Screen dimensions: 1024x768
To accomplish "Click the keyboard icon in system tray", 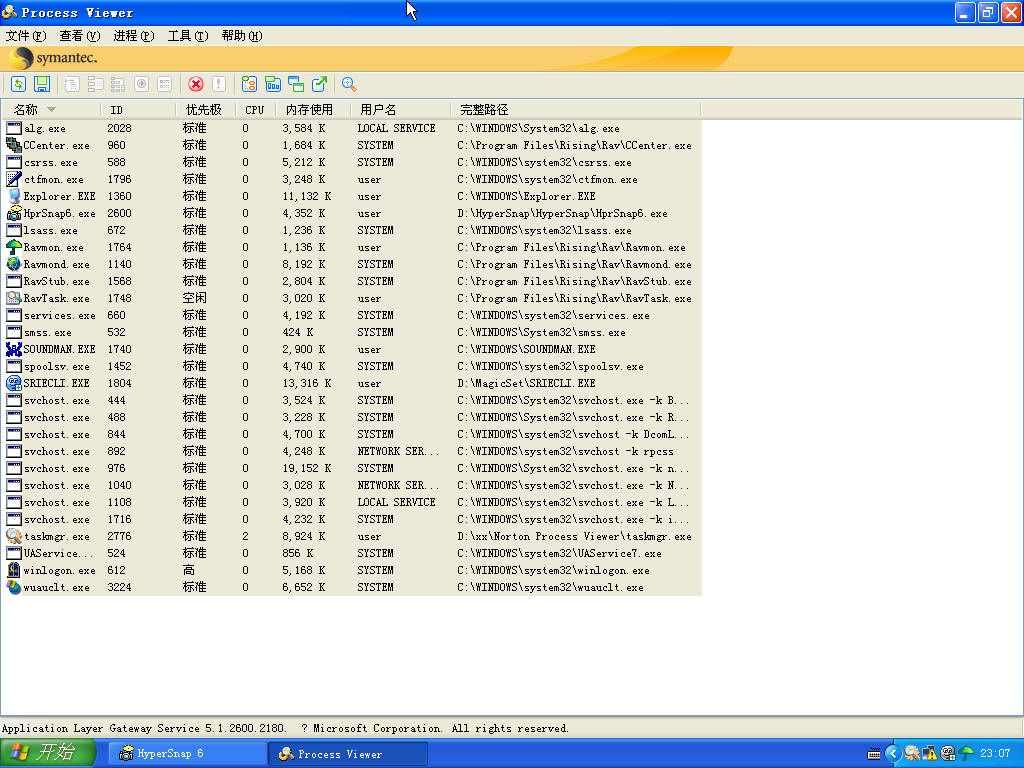I will point(874,754).
